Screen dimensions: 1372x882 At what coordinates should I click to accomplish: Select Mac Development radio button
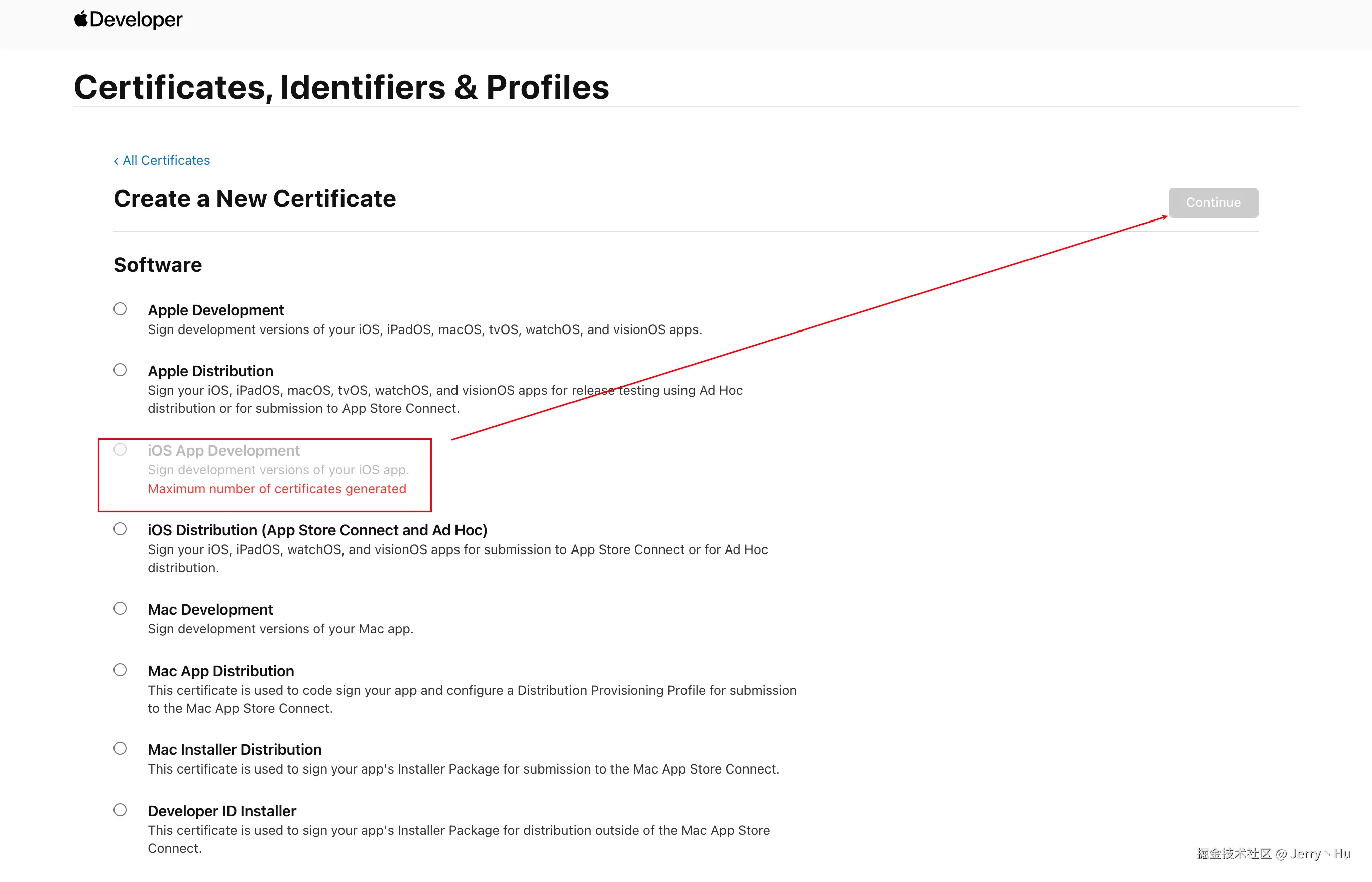pos(120,608)
